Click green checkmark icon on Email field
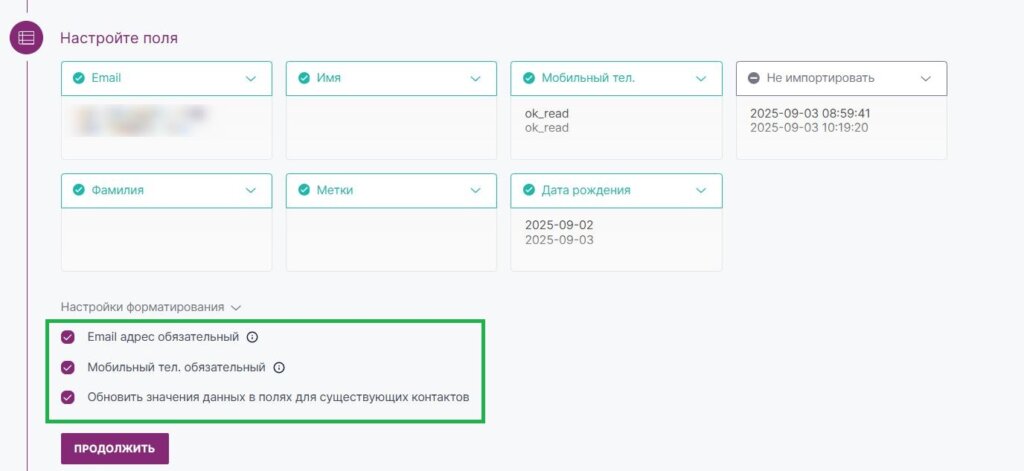The width and height of the screenshot is (1024, 471). coord(79,78)
